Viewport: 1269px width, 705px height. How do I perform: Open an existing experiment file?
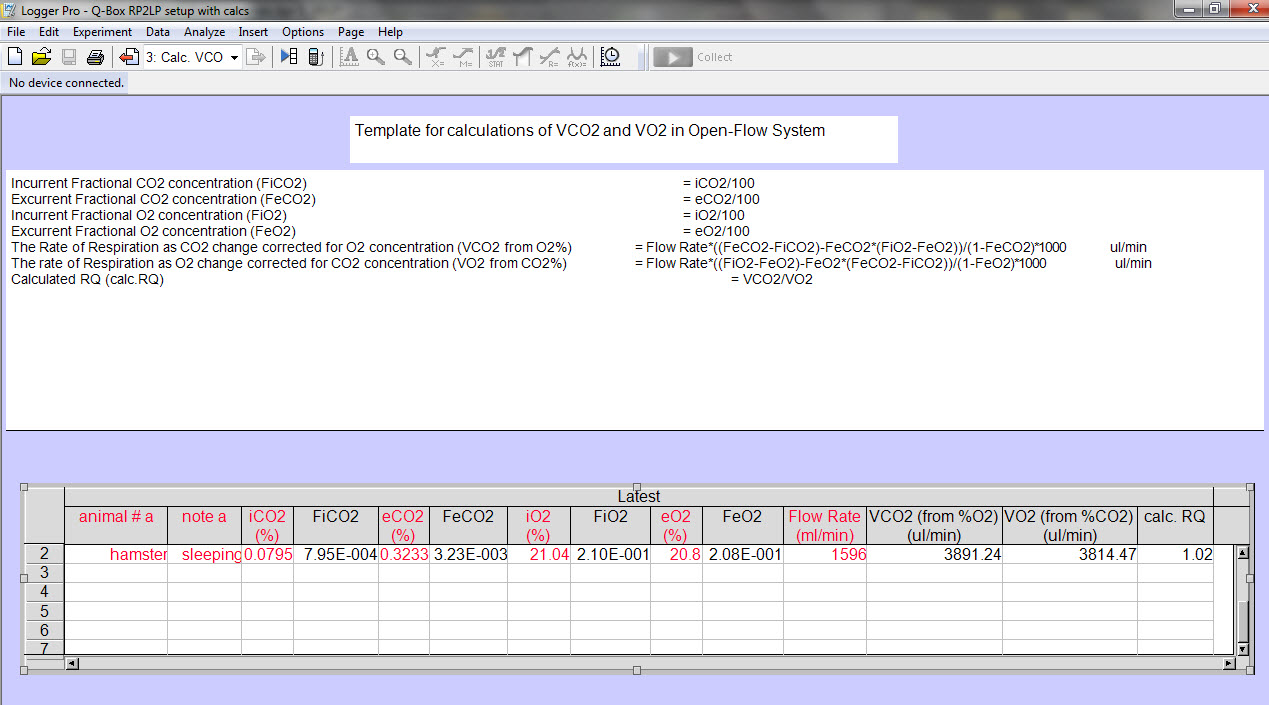(40, 57)
